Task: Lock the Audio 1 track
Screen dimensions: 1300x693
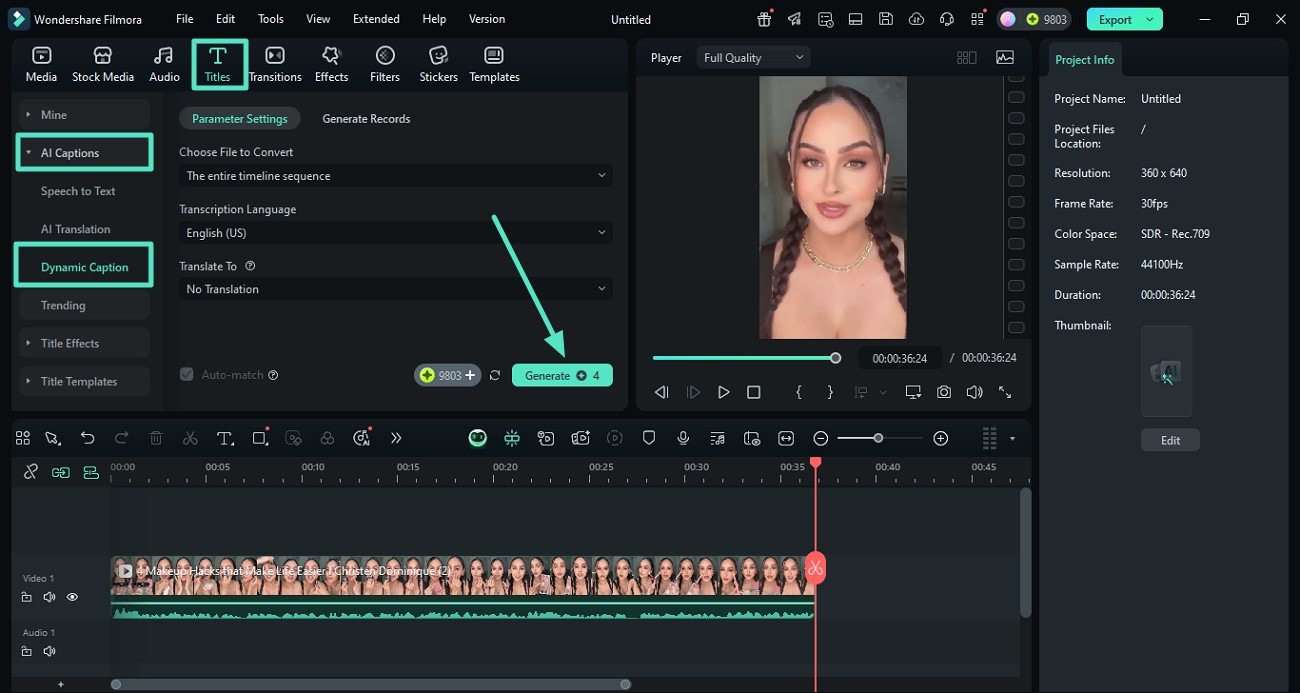Action: tap(27, 651)
